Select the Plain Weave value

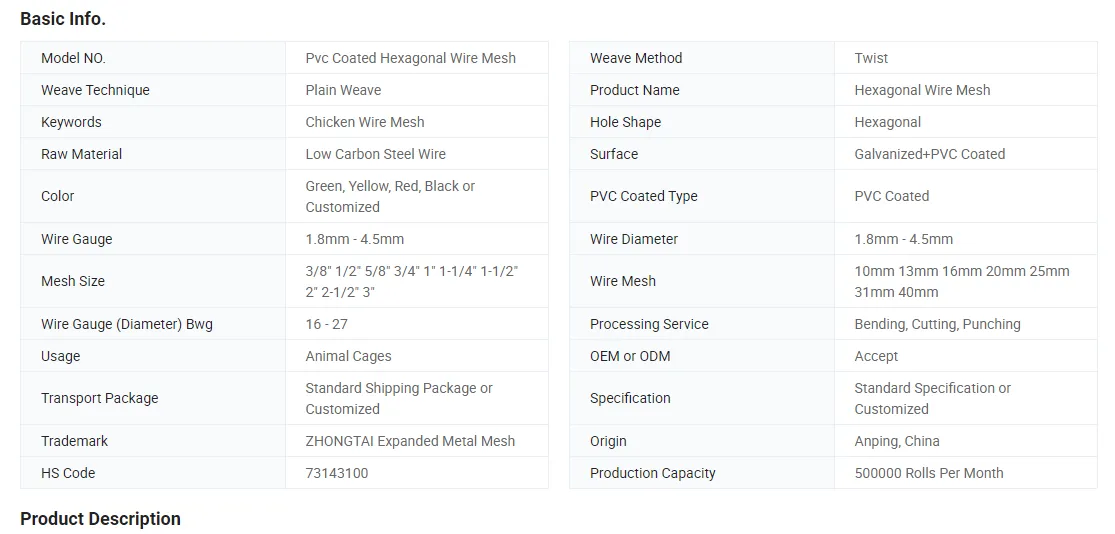coord(343,90)
